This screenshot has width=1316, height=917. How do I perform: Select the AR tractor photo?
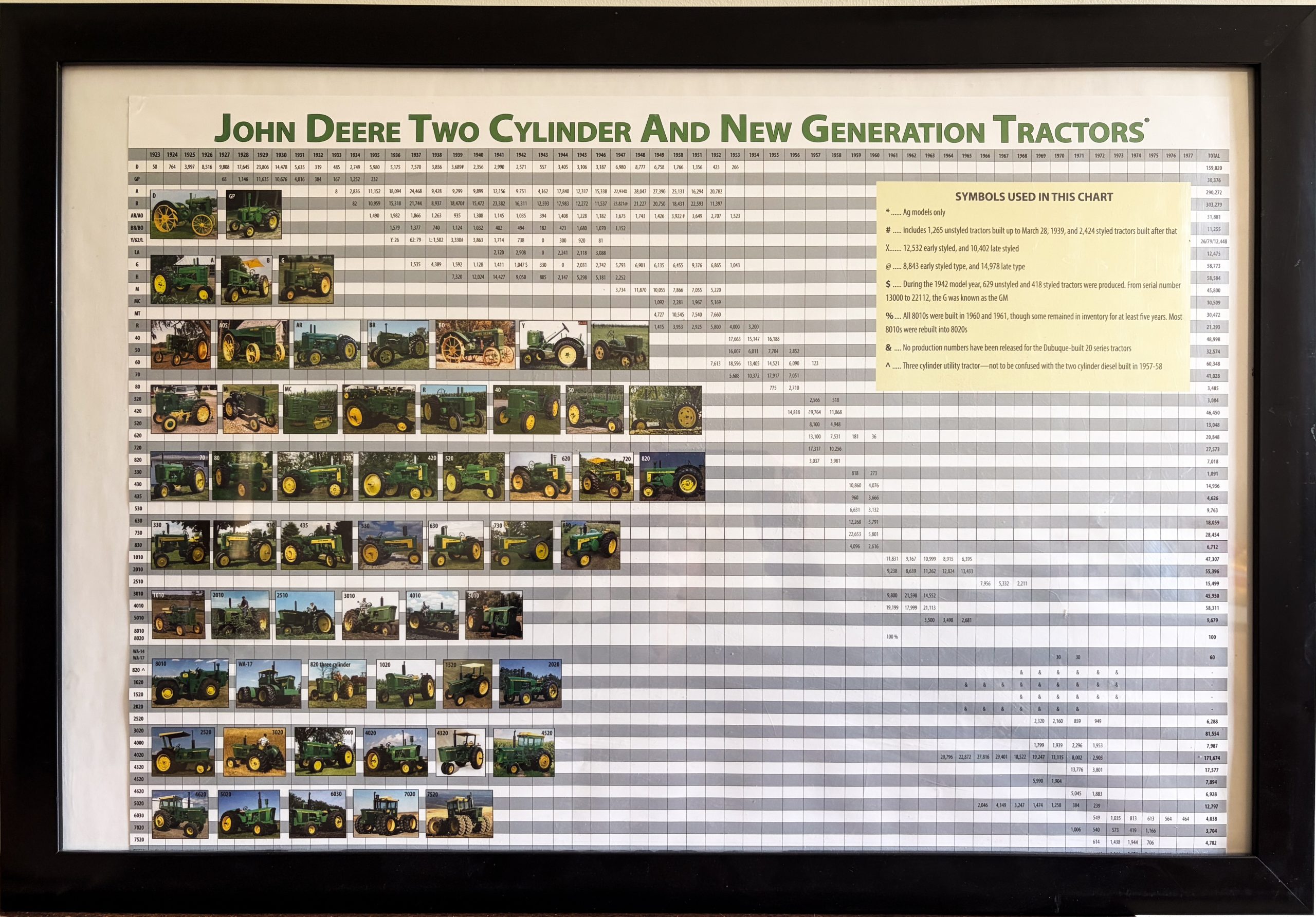(327, 344)
